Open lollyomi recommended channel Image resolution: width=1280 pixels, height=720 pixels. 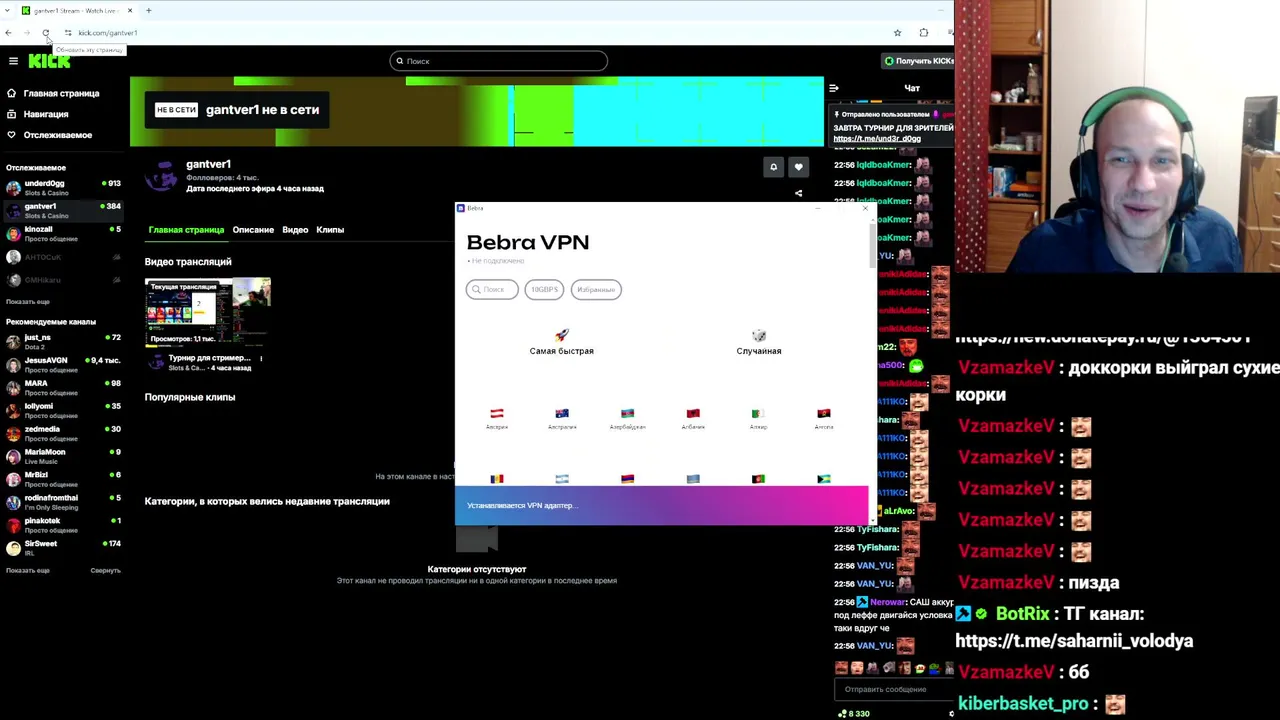pyautogui.click(x=62, y=410)
